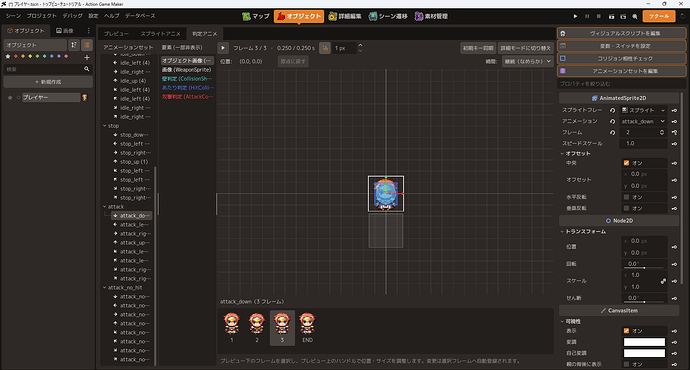Filter by the red color tag

(x=16, y=56)
